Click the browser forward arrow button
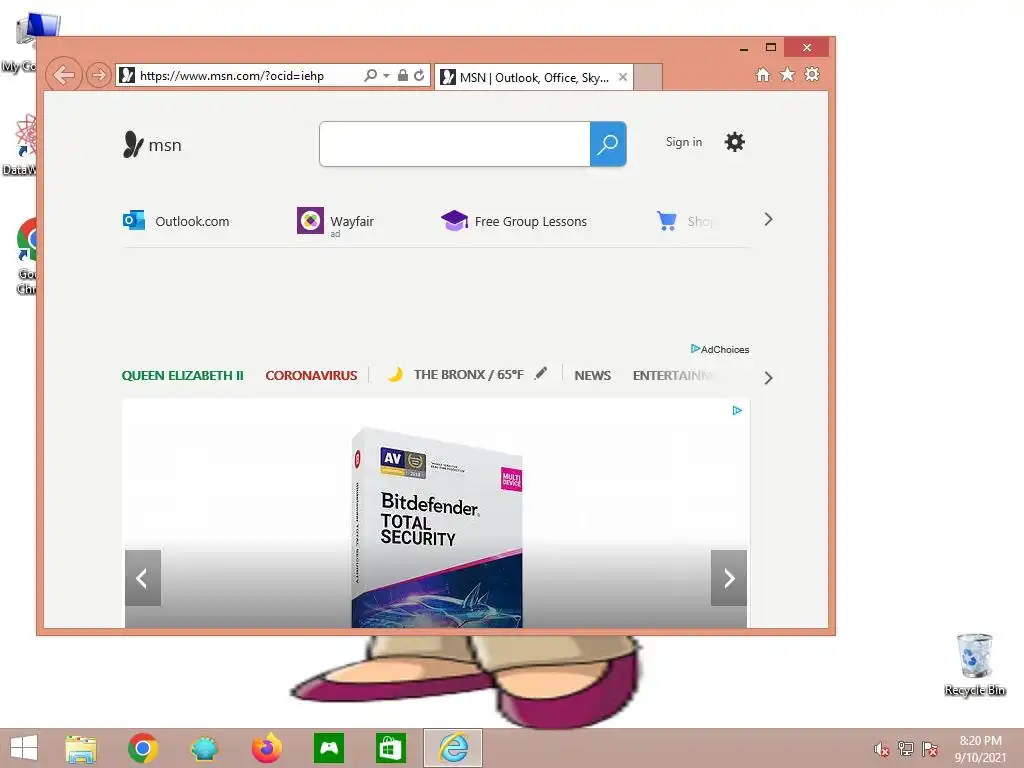1024x768 pixels. (x=99, y=76)
